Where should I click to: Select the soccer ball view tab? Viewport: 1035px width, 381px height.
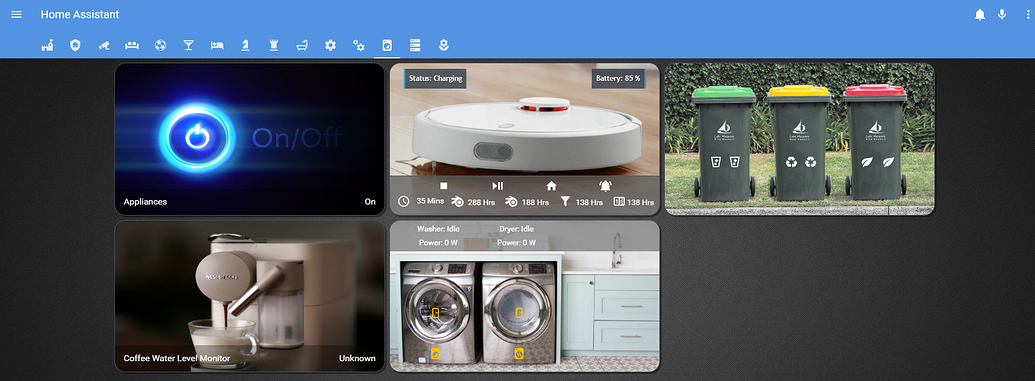tap(160, 45)
